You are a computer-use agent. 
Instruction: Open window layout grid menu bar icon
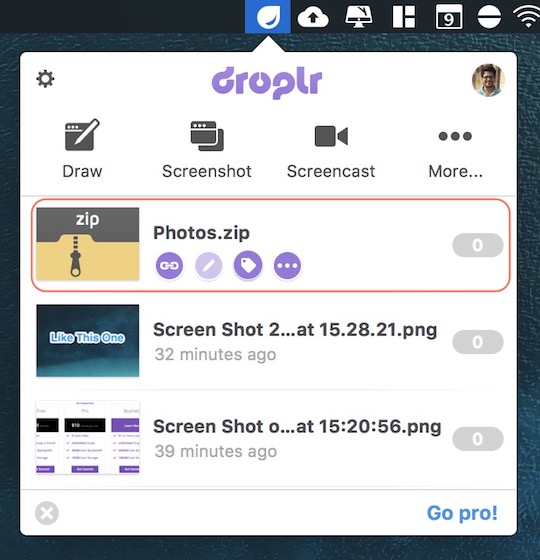click(x=404, y=16)
